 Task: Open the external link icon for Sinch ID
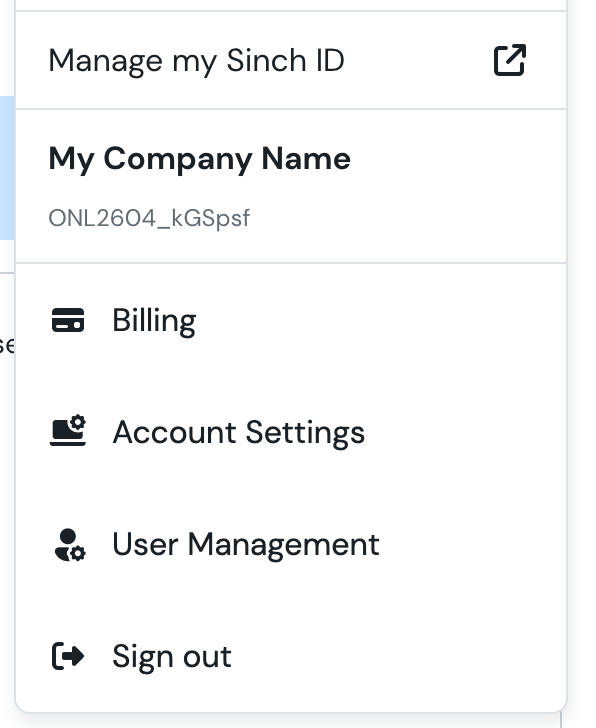(510, 60)
